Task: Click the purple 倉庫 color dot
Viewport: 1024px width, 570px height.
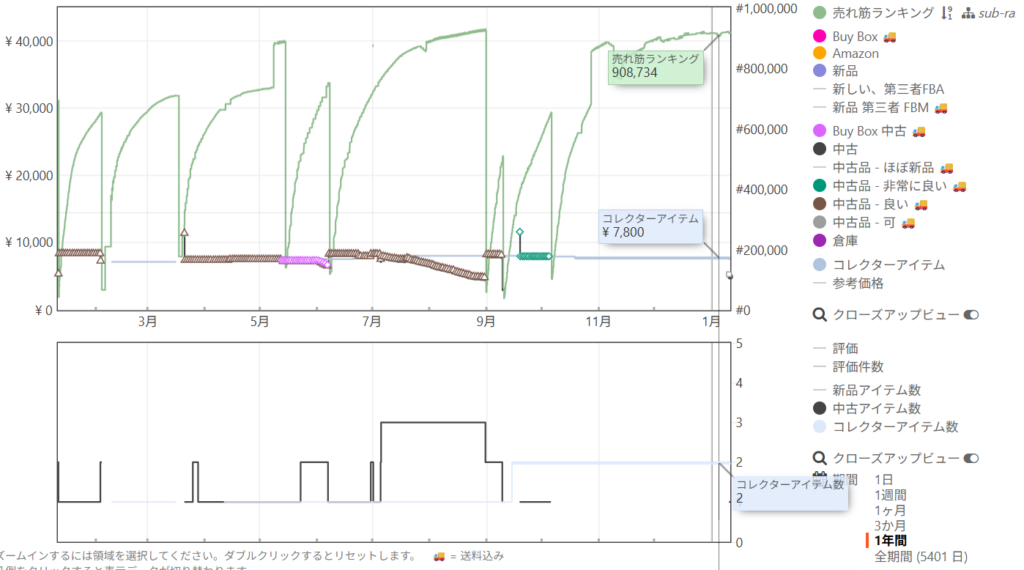Action: [x=820, y=241]
